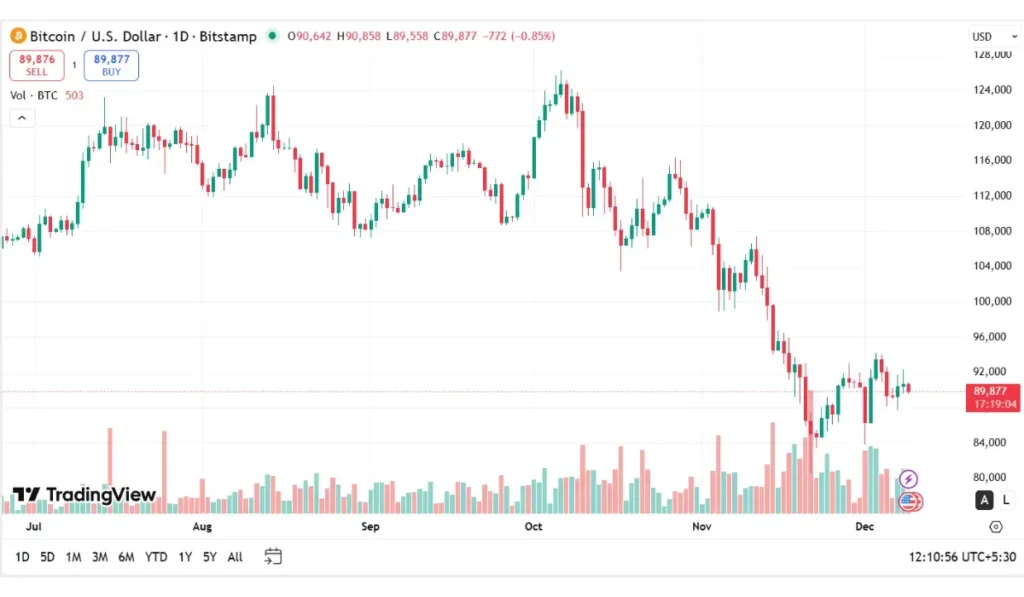
Task: Click the 89,877 price label on the scale
Action: click(990, 390)
